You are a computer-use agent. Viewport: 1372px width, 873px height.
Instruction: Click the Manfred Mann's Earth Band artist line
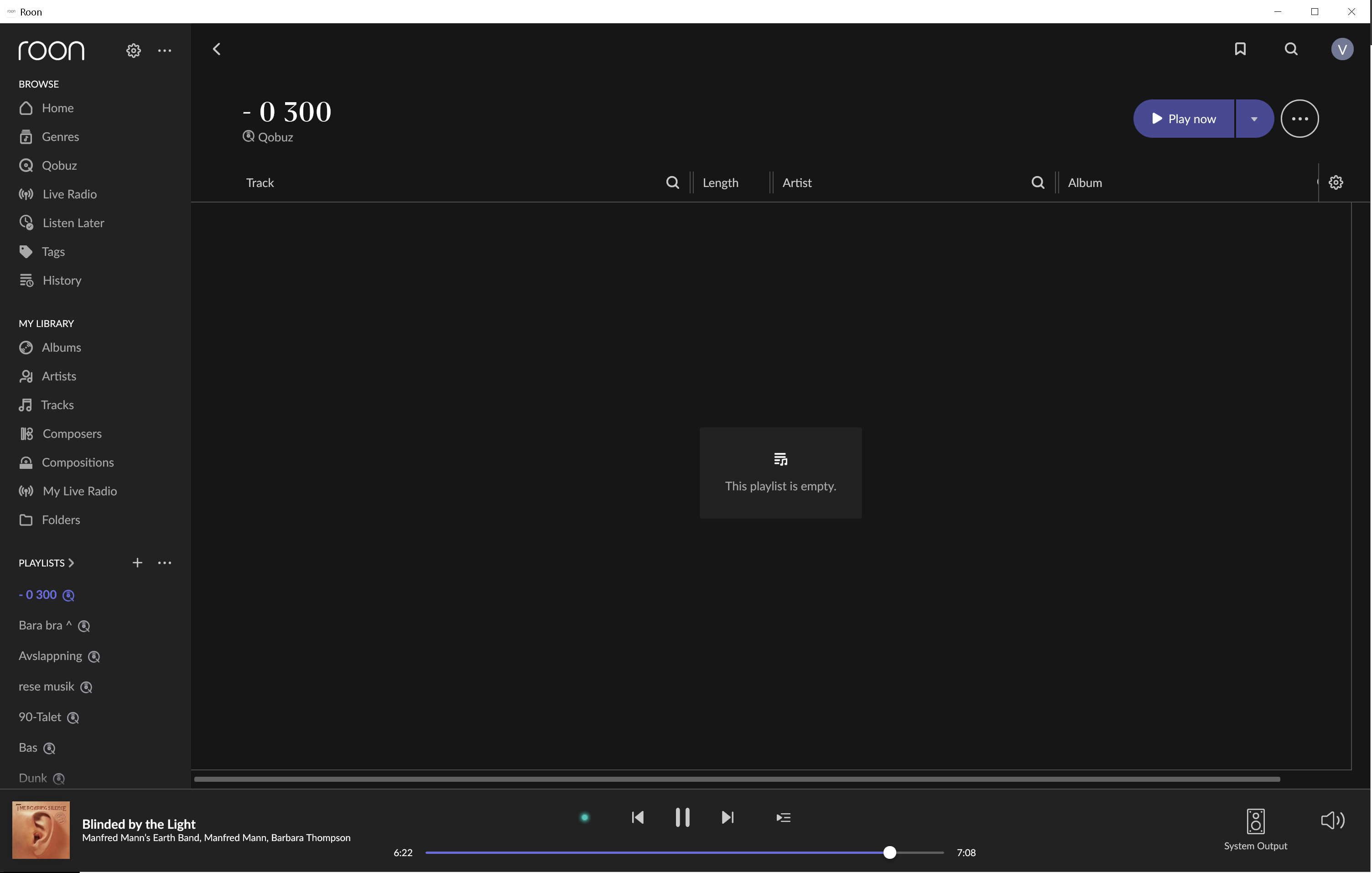pyautogui.click(x=216, y=838)
